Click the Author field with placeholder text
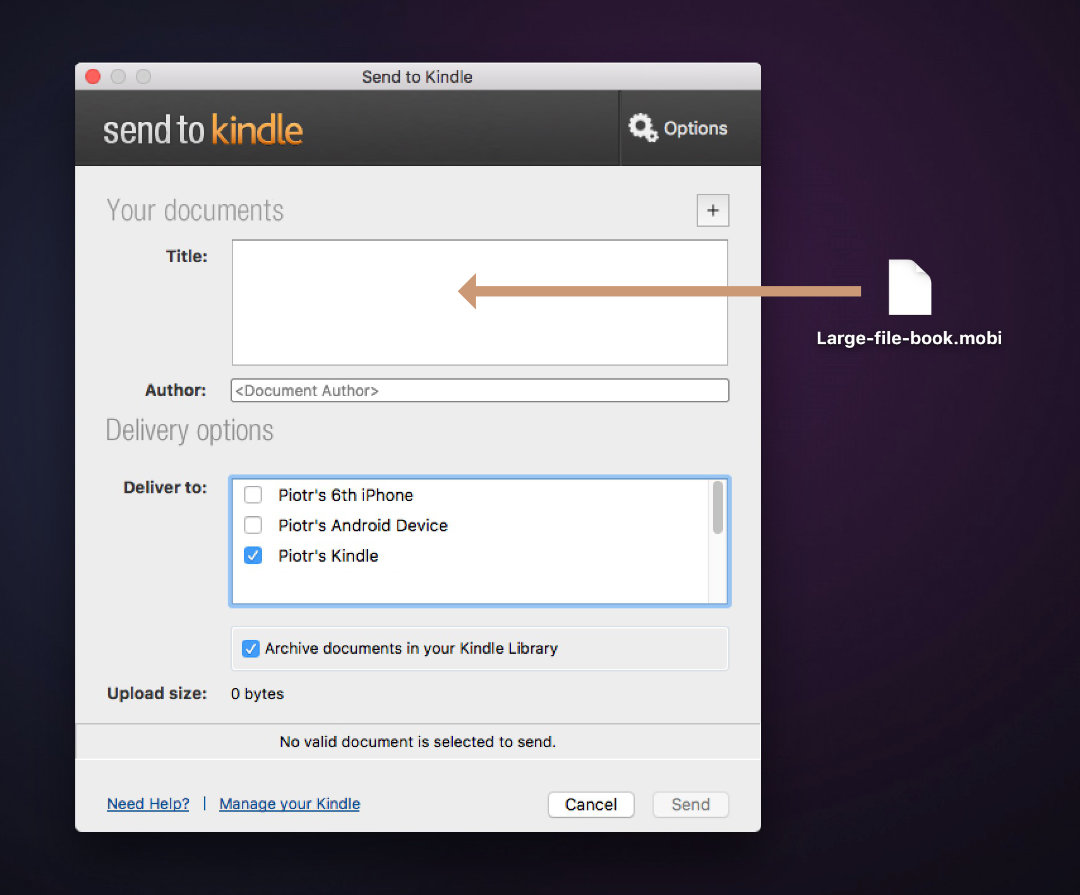 pyautogui.click(x=479, y=390)
